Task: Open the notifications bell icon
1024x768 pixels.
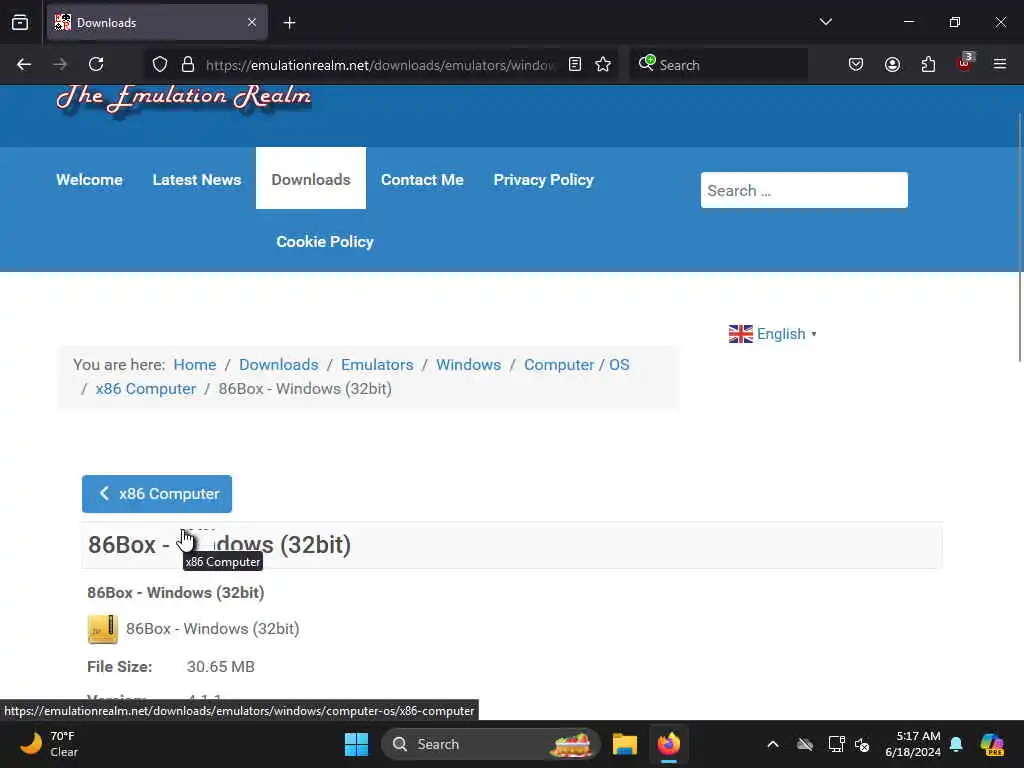Action: click(956, 744)
